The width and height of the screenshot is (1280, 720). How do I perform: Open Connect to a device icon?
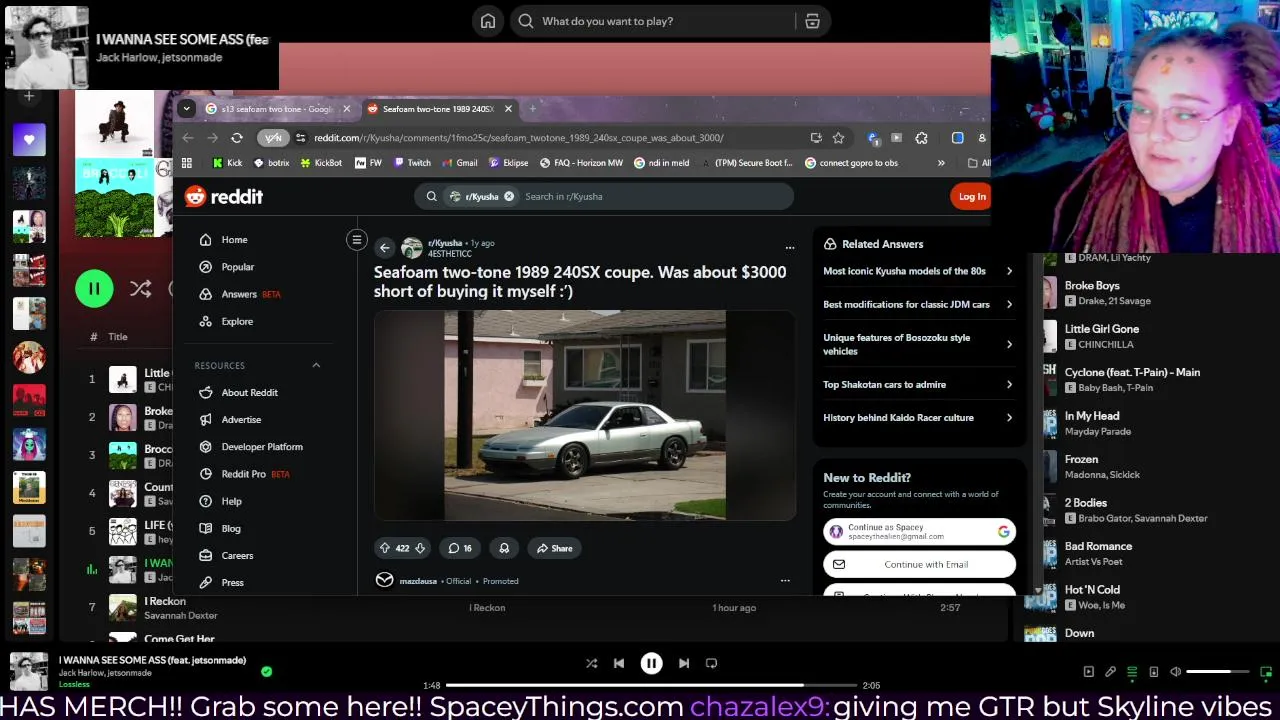(x=1153, y=672)
